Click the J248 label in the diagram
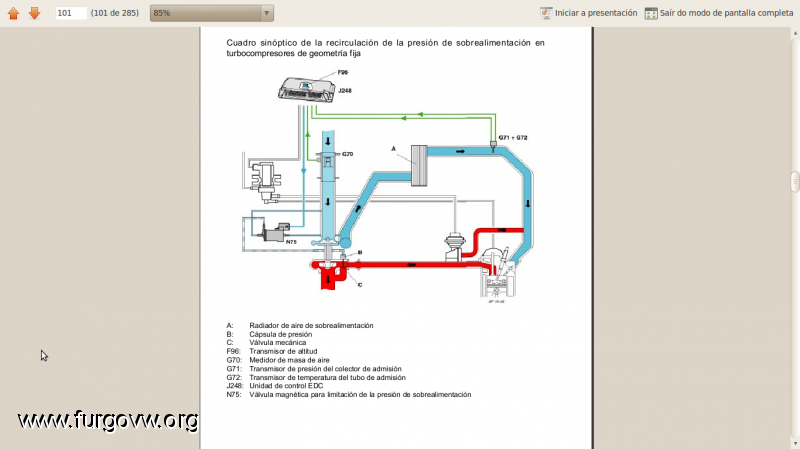The image size is (800, 449). (x=345, y=91)
